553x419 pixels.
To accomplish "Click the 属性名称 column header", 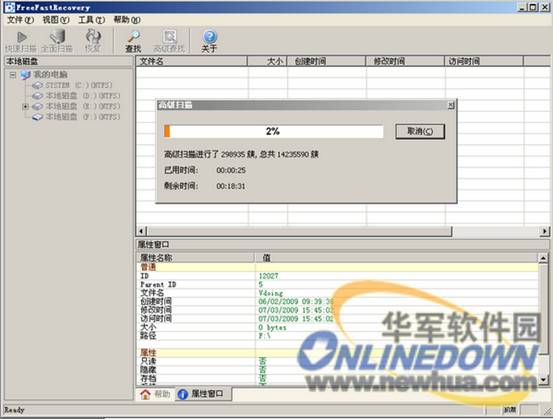I will pyautogui.click(x=196, y=258).
